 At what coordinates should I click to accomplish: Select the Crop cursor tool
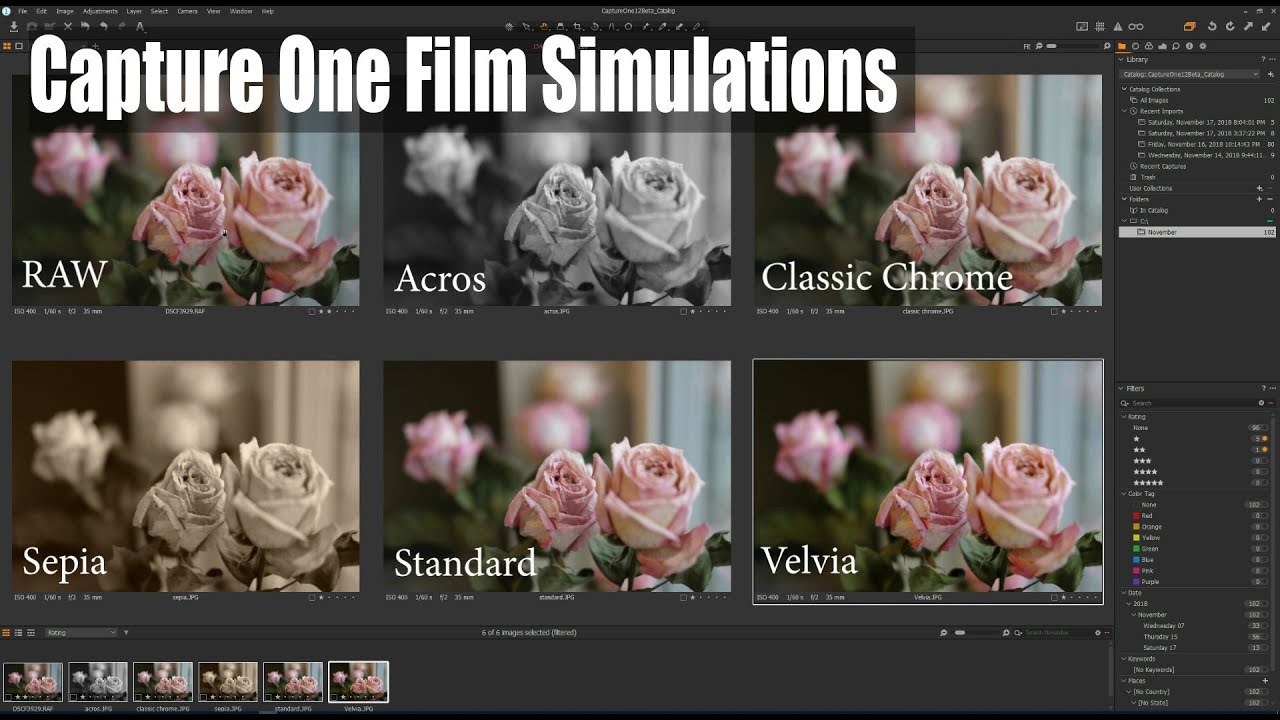point(577,26)
